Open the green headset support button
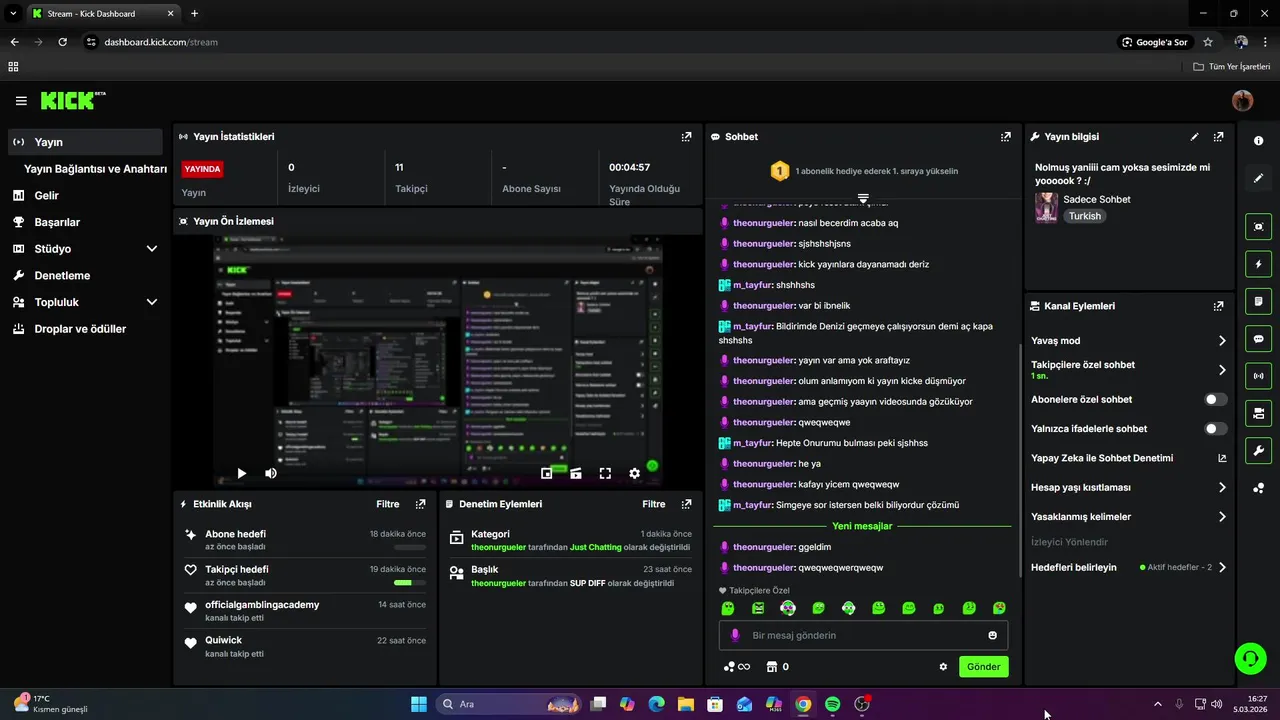1280x720 pixels. [x=1250, y=657]
